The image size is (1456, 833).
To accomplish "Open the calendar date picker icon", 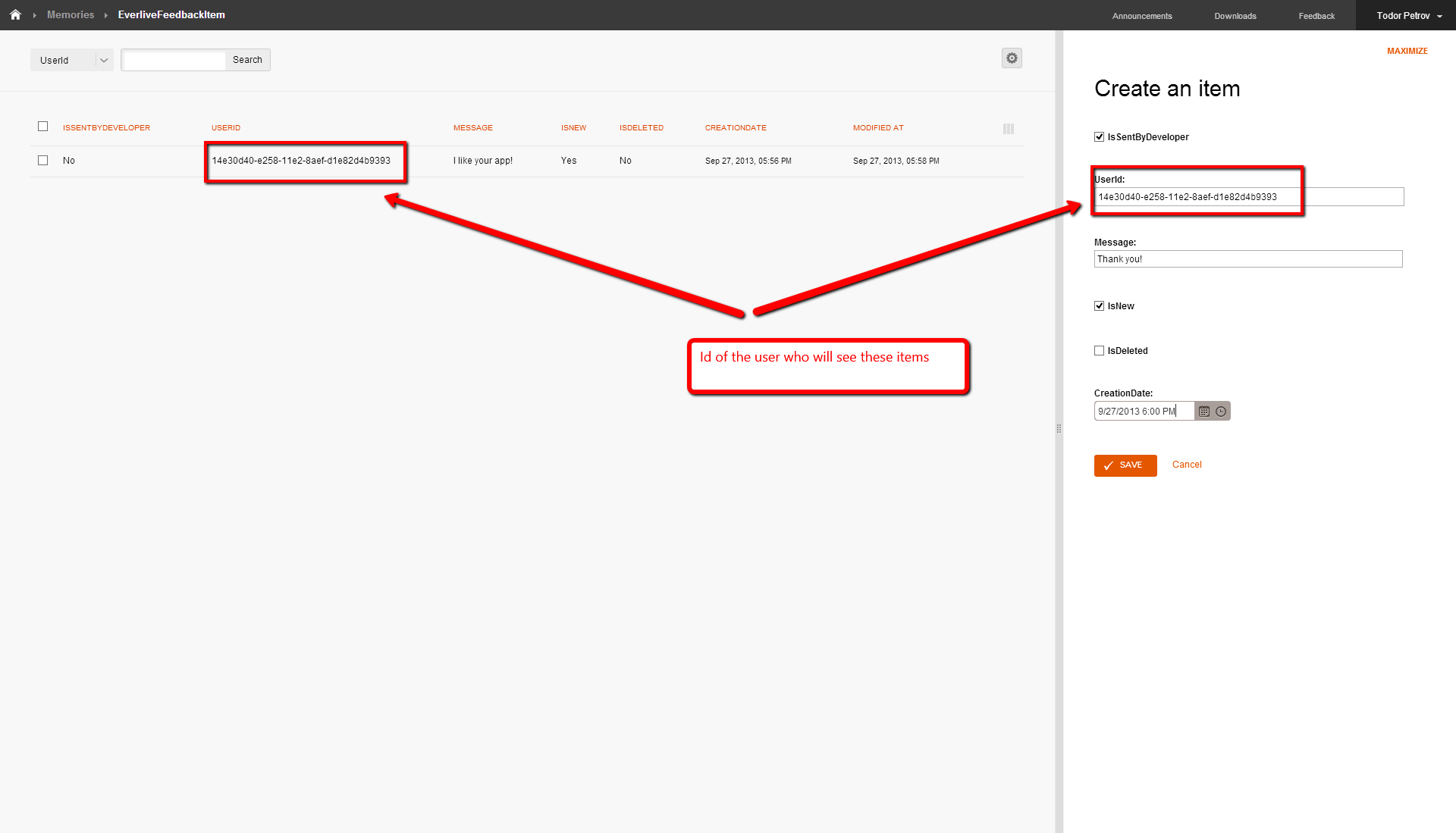I will point(1204,412).
